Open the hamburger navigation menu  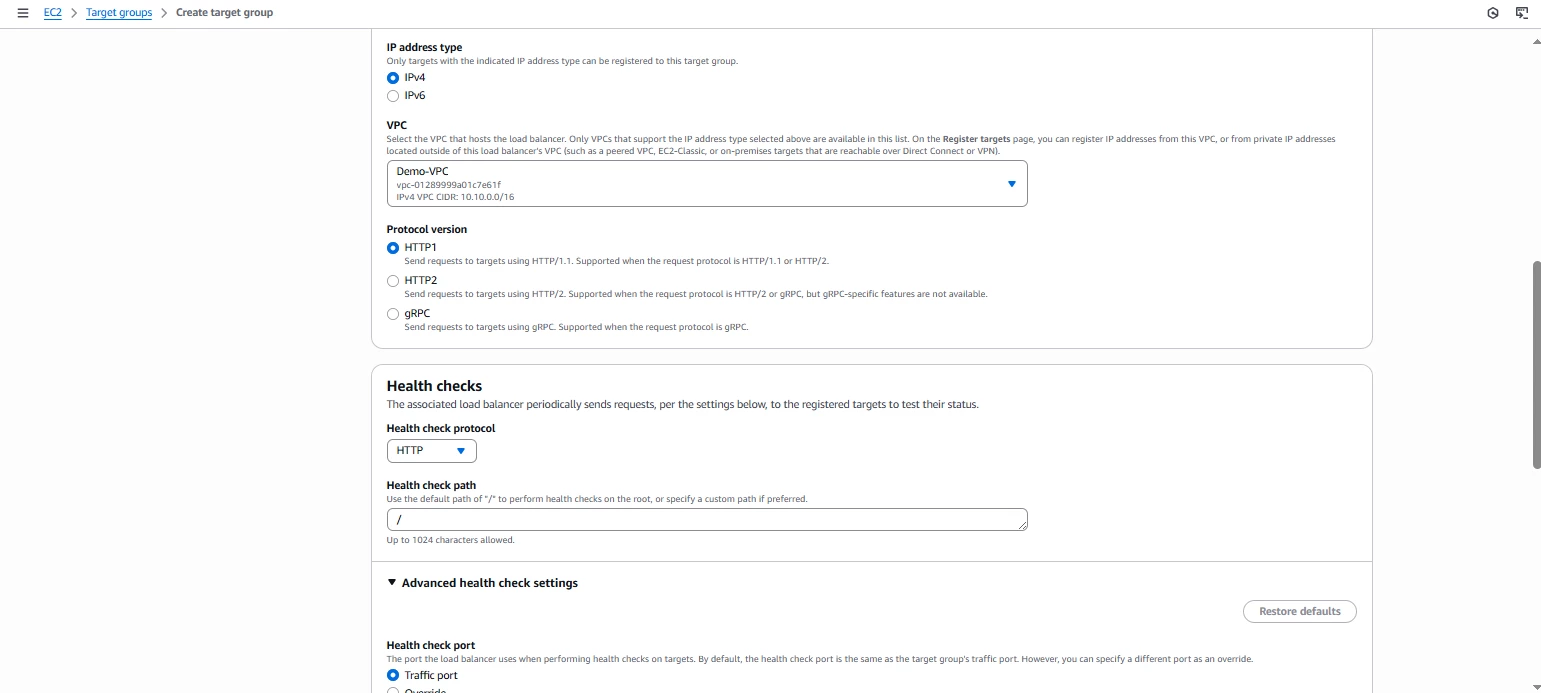[23, 13]
